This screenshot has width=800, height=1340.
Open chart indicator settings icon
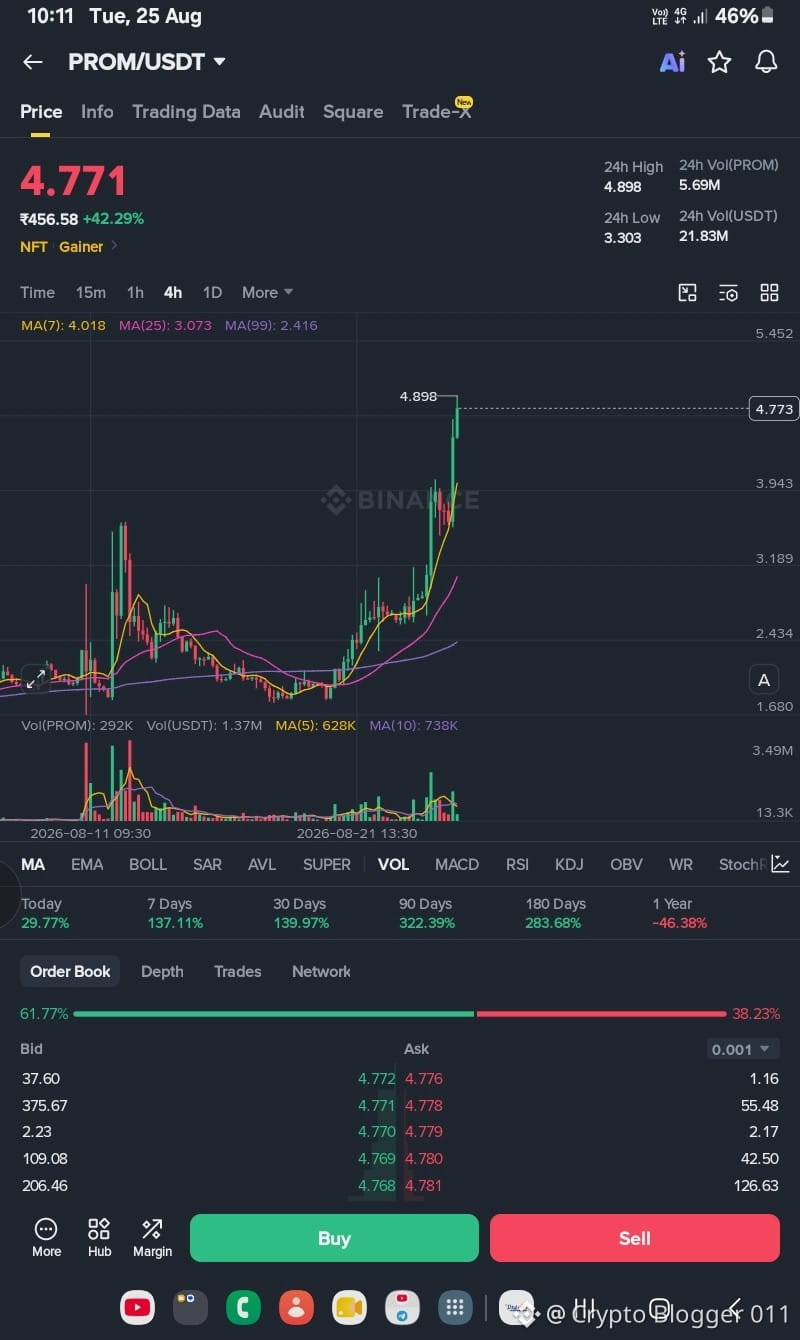(728, 292)
